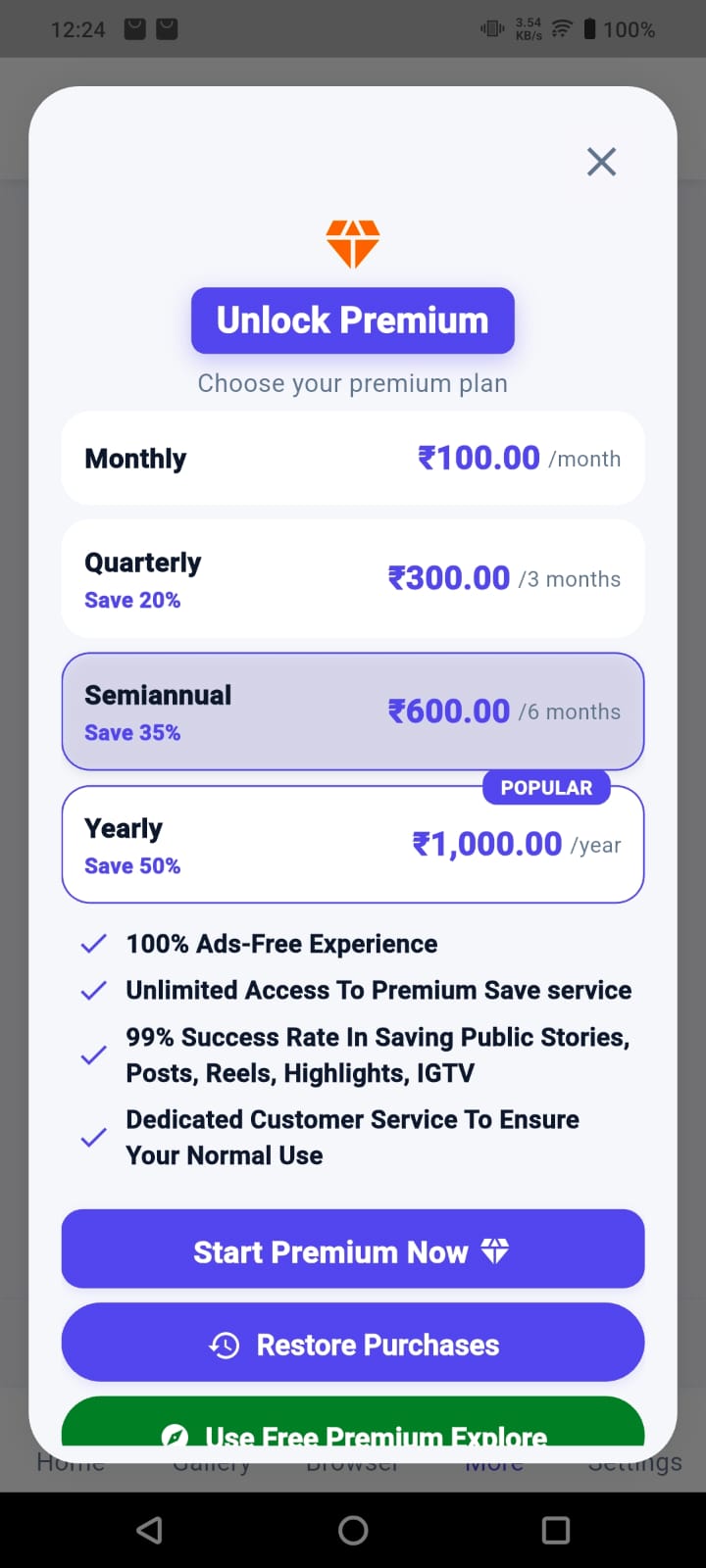Tap the diamond icon in Start Premium

[495, 1250]
